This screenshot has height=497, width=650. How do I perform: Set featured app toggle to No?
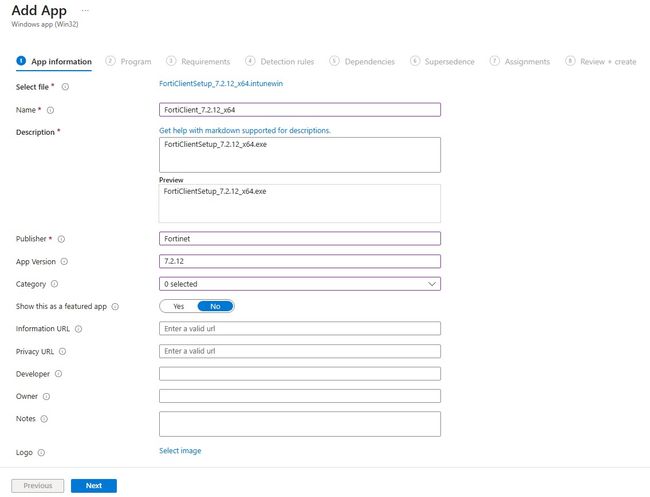pyautogui.click(x=215, y=306)
